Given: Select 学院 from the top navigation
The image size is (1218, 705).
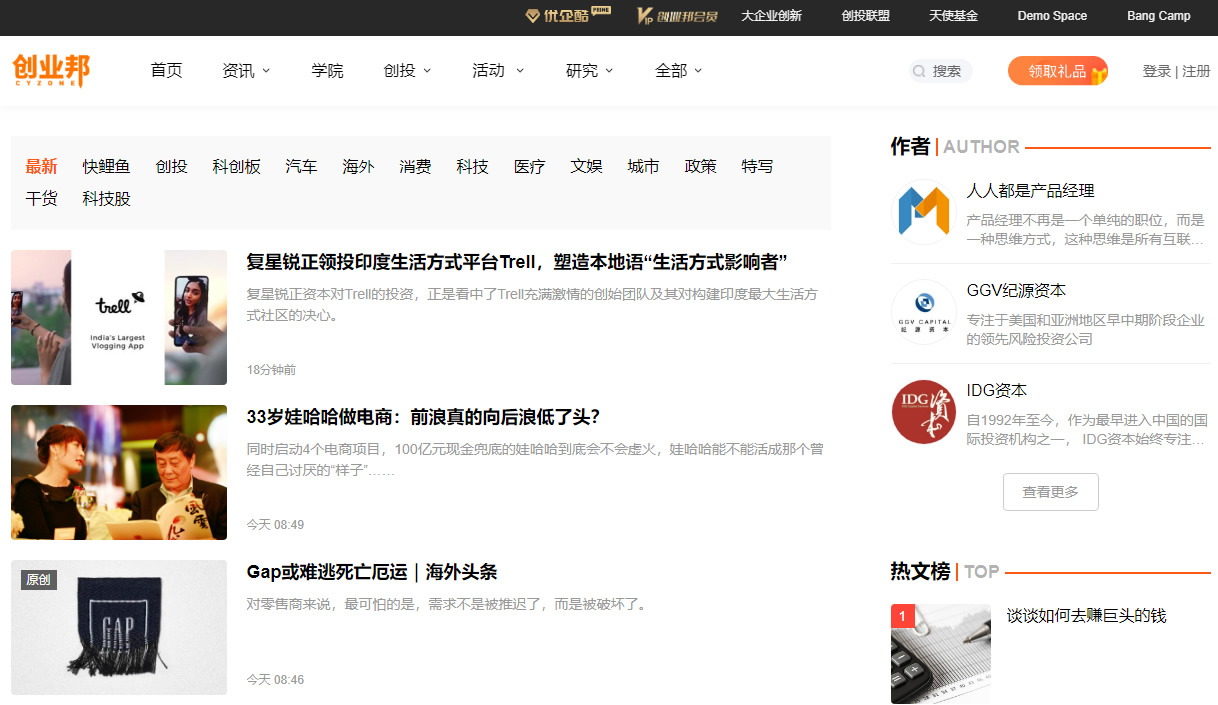Looking at the screenshot, I should [327, 71].
